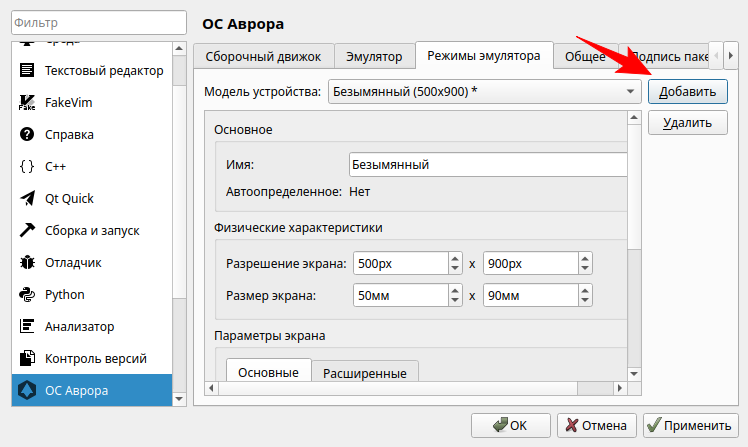Click the sidebar scroll down arrow

[x=179, y=399]
